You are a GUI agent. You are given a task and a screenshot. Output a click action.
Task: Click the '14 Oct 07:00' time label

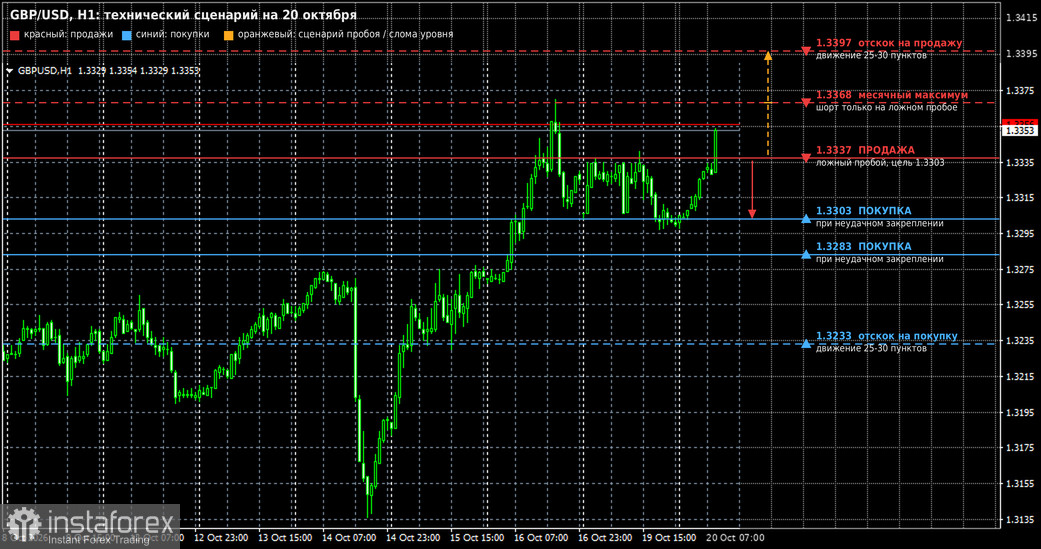click(349, 536)
